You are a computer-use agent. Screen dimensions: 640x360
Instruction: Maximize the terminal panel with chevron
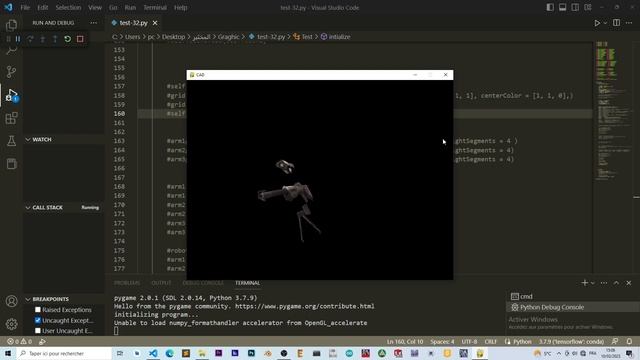click(x=616, y=283)
